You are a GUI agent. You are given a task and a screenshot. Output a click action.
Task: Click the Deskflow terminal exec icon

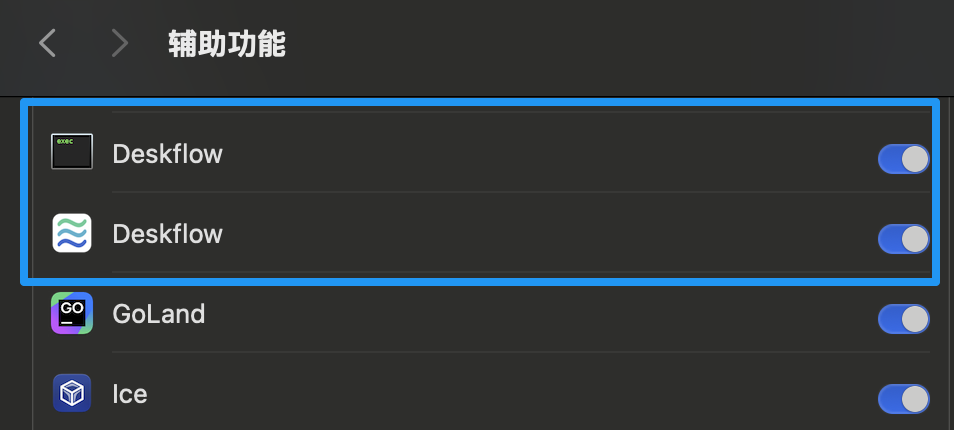click(x=72, y=152)
